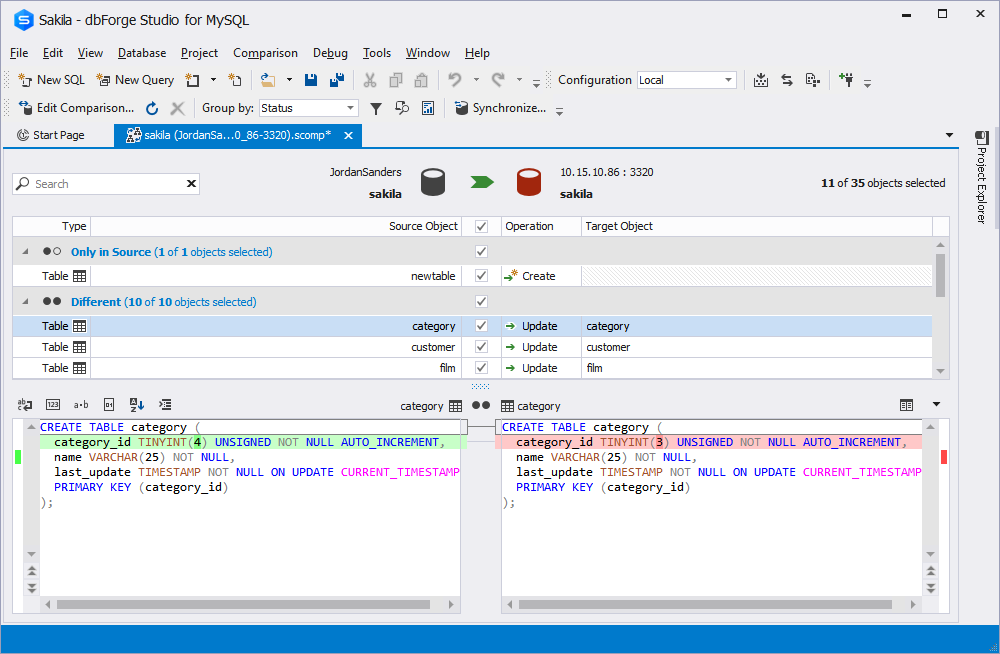Click the Cut scissors icon
The image size is (1000, 654).
[370, 80]
